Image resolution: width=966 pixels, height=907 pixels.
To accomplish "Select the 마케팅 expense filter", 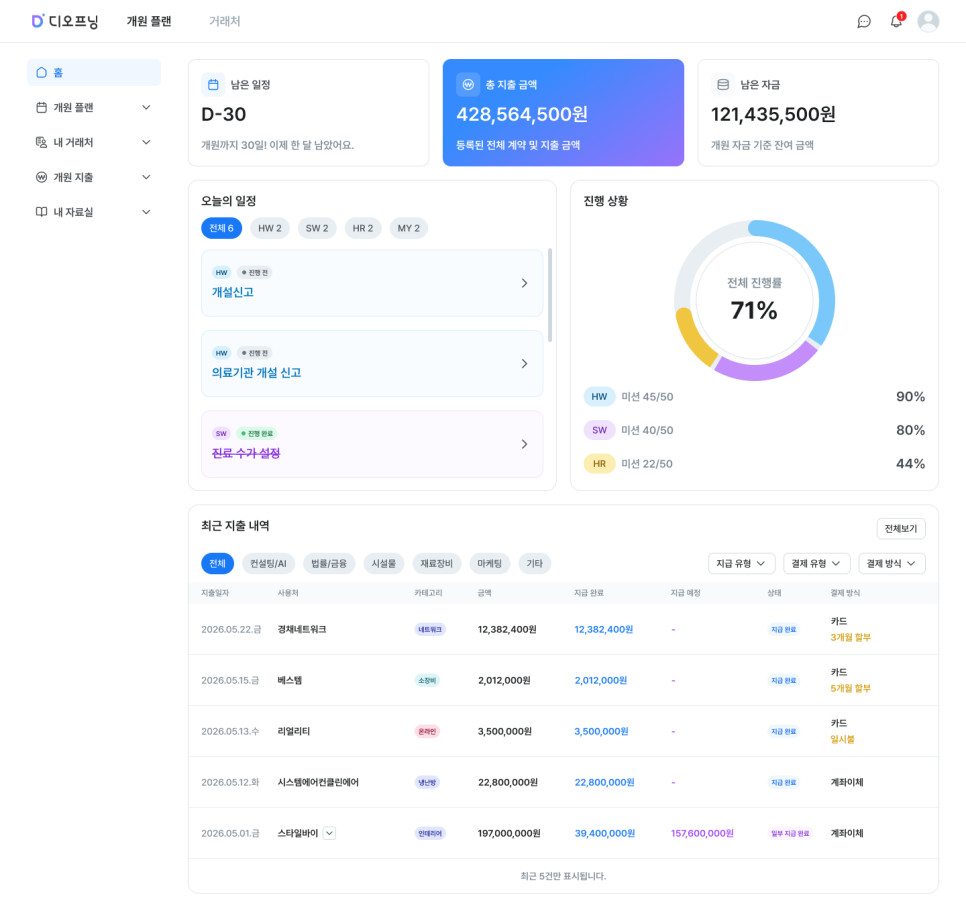I will (489, 563).
